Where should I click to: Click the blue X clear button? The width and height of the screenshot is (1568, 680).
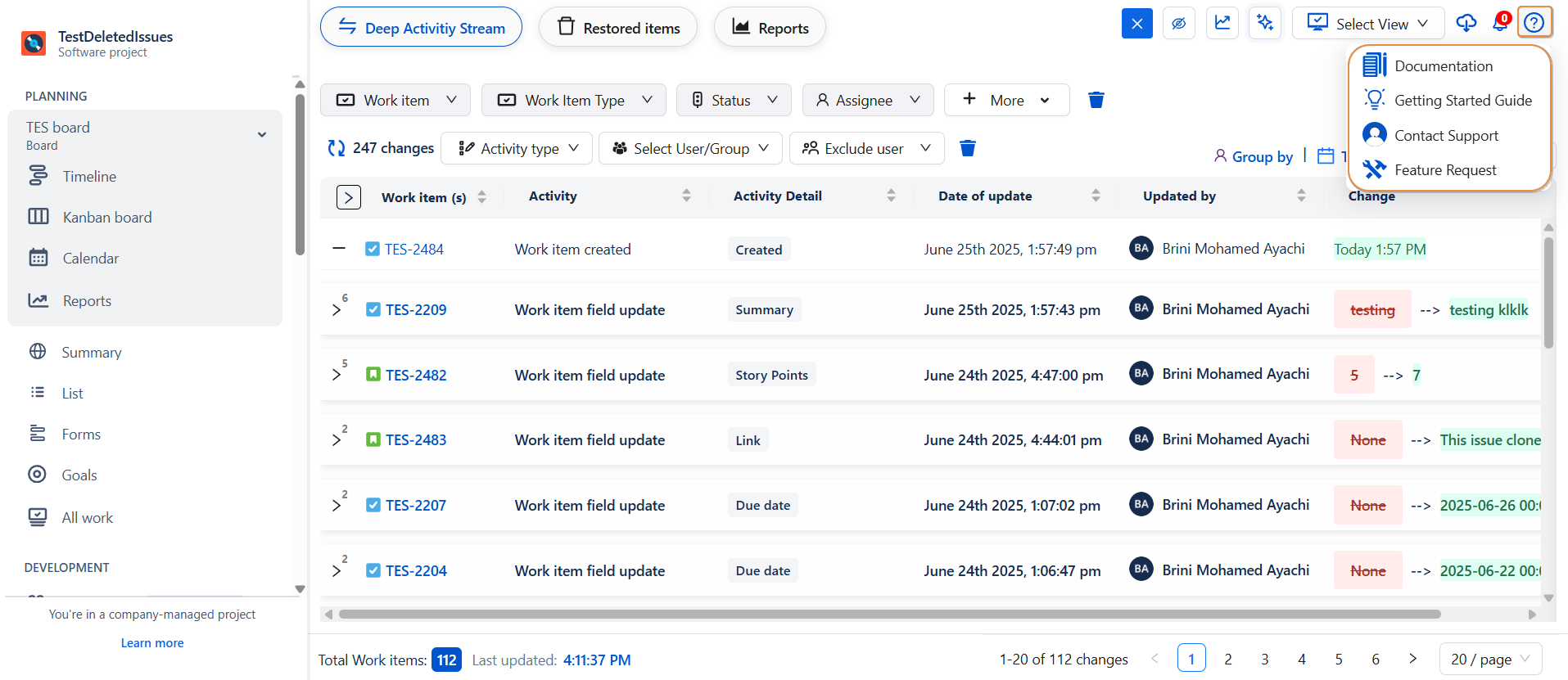click(x=1136, y=24)
